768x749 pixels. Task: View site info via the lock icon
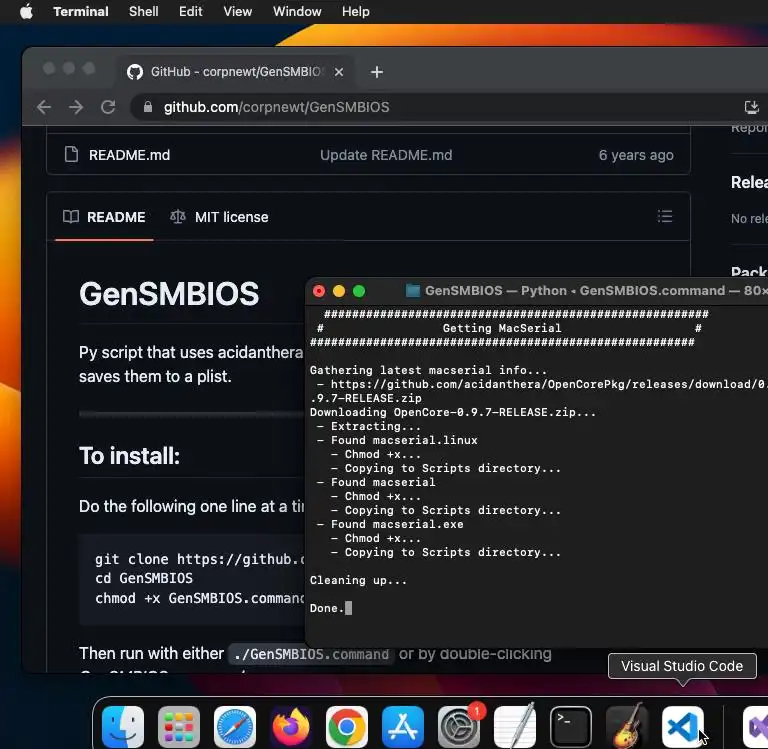tap(147, 107)
